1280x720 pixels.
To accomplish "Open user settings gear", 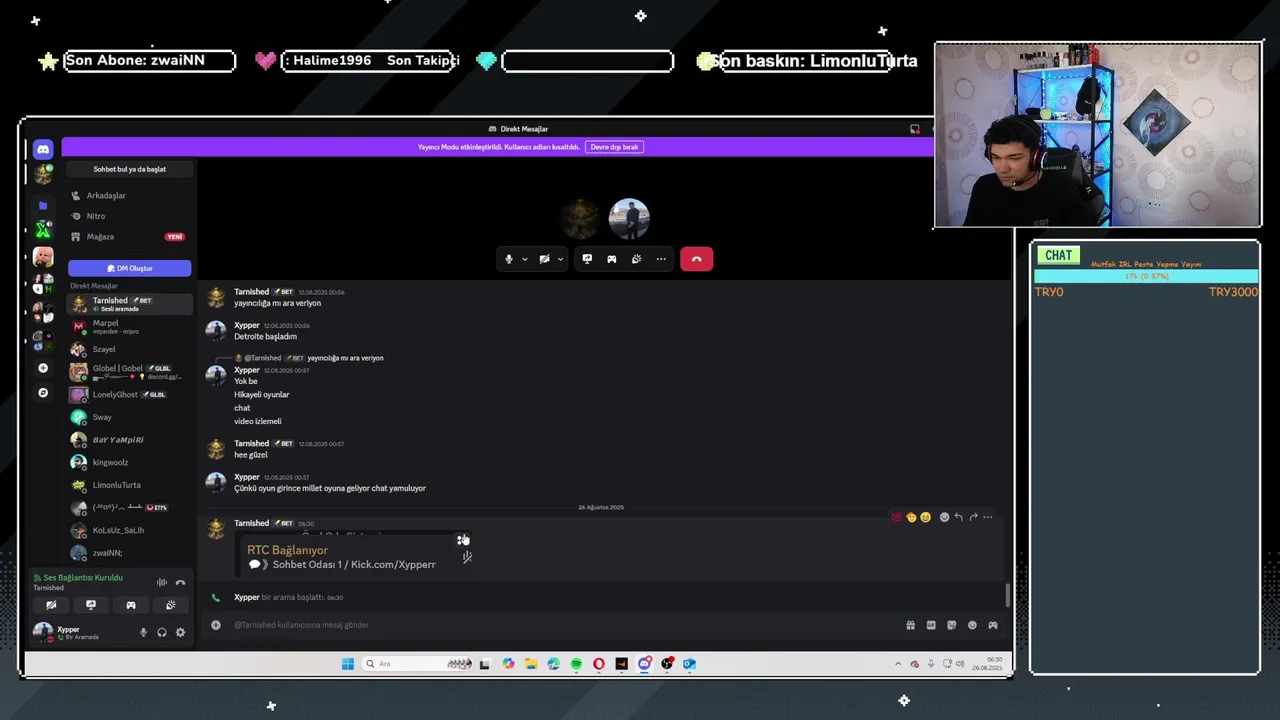I will (180, 632).
